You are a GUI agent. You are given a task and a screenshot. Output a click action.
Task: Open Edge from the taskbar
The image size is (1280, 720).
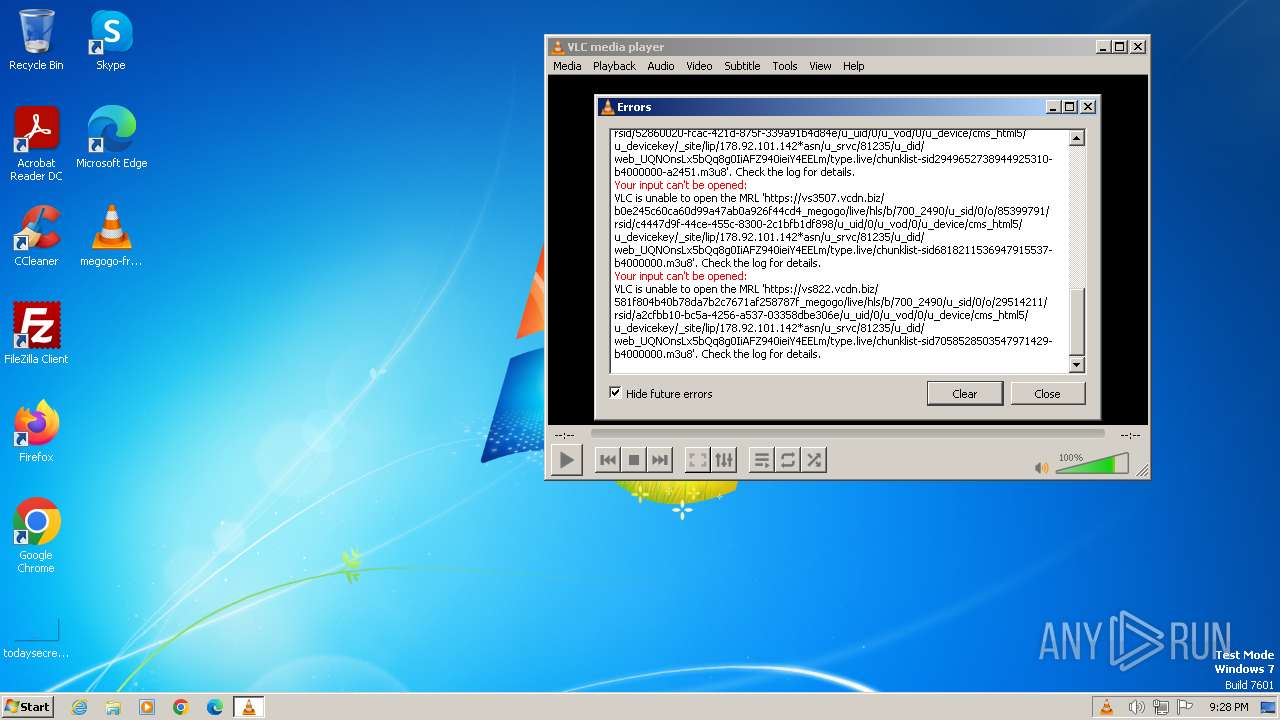point(215,707)
